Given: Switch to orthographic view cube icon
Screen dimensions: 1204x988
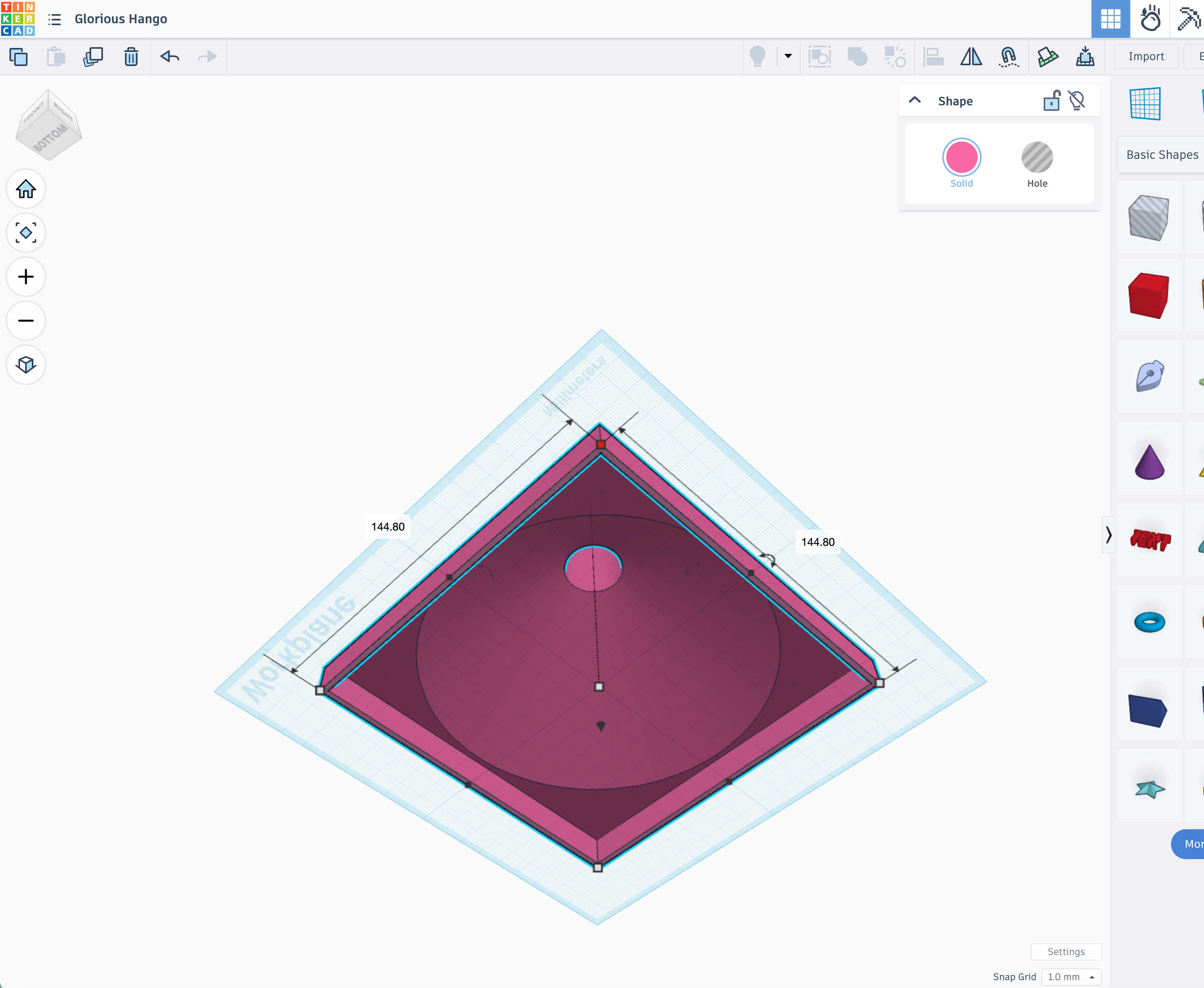Looking at the screenshot, I should (x=26, y=365).
